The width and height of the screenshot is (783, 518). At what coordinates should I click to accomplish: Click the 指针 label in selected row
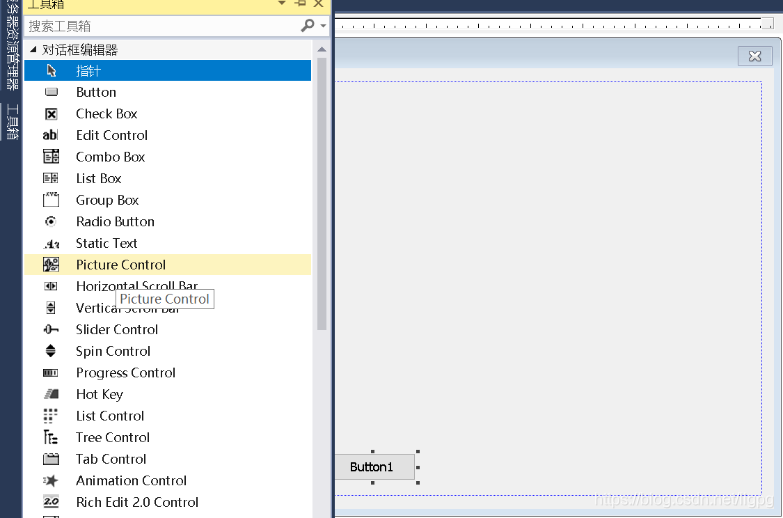(x=88, y=70)
